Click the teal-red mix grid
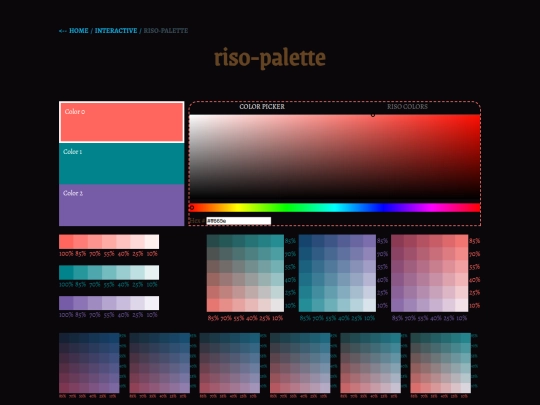Viewport: 540px width, 405px height. 245,273
